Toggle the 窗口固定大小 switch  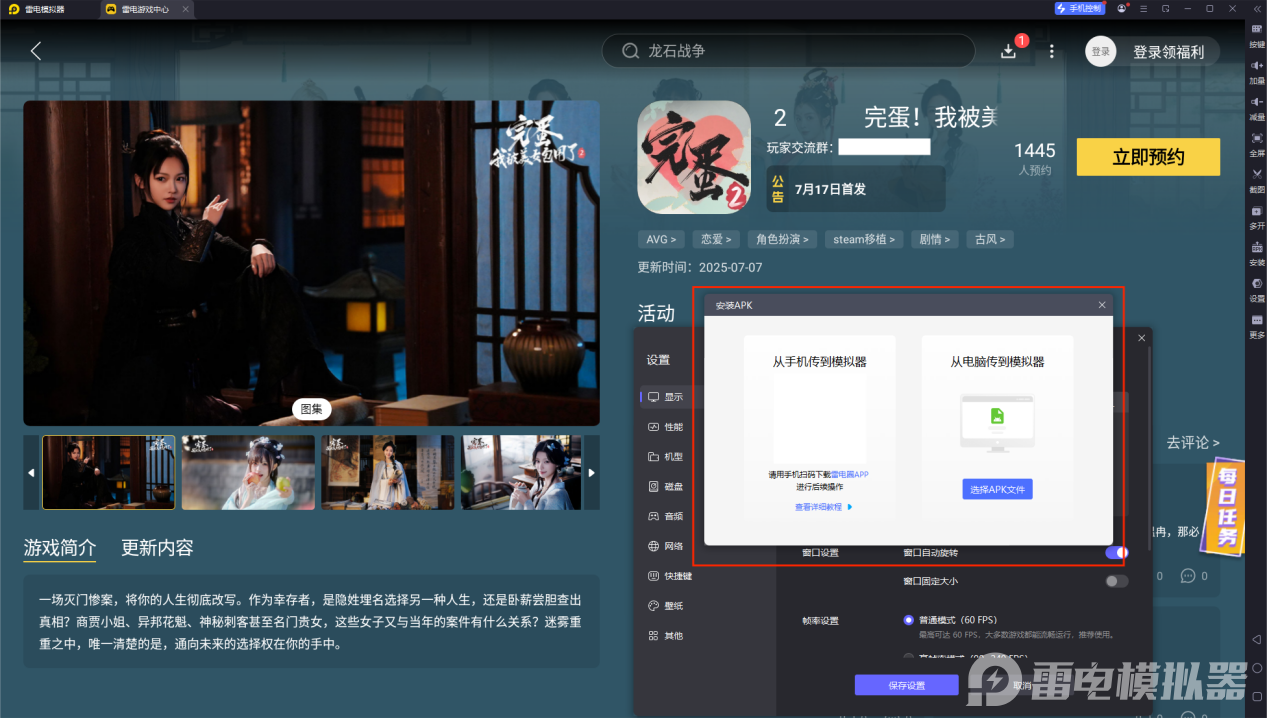[1117, 581]
